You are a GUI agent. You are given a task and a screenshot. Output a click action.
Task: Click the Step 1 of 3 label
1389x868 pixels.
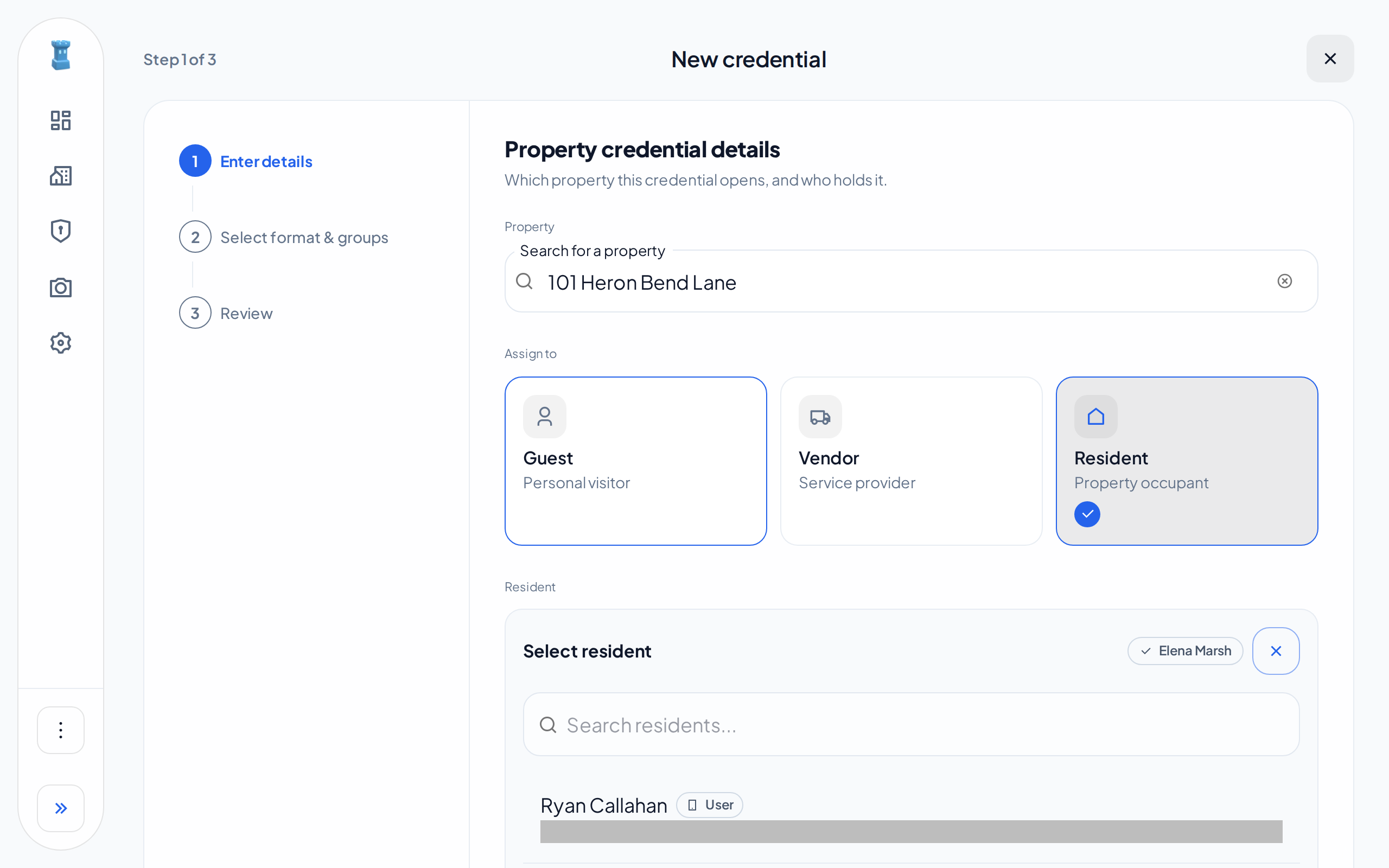[180, 59]
